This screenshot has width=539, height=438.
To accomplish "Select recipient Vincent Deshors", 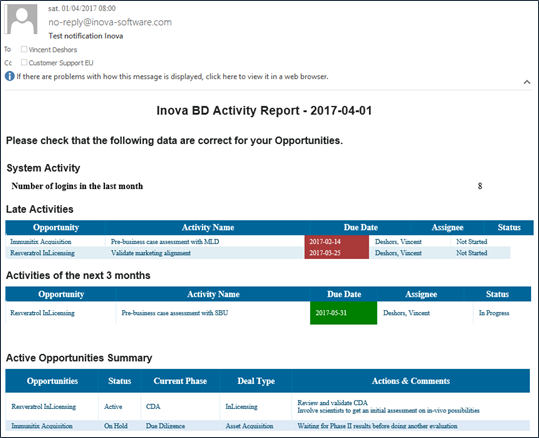I will (53, 50).
